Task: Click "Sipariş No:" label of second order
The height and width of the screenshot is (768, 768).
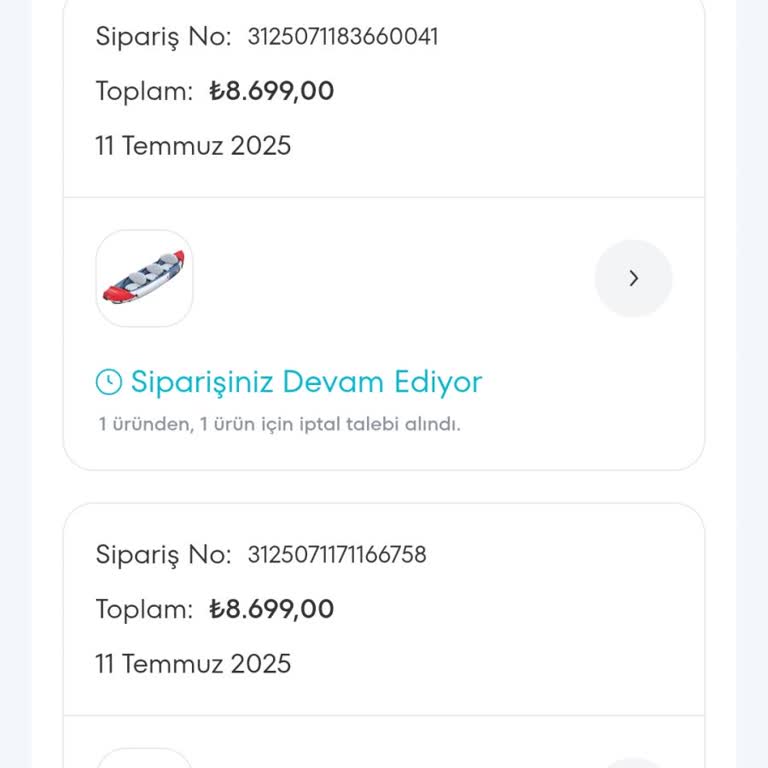Action: 163,555
